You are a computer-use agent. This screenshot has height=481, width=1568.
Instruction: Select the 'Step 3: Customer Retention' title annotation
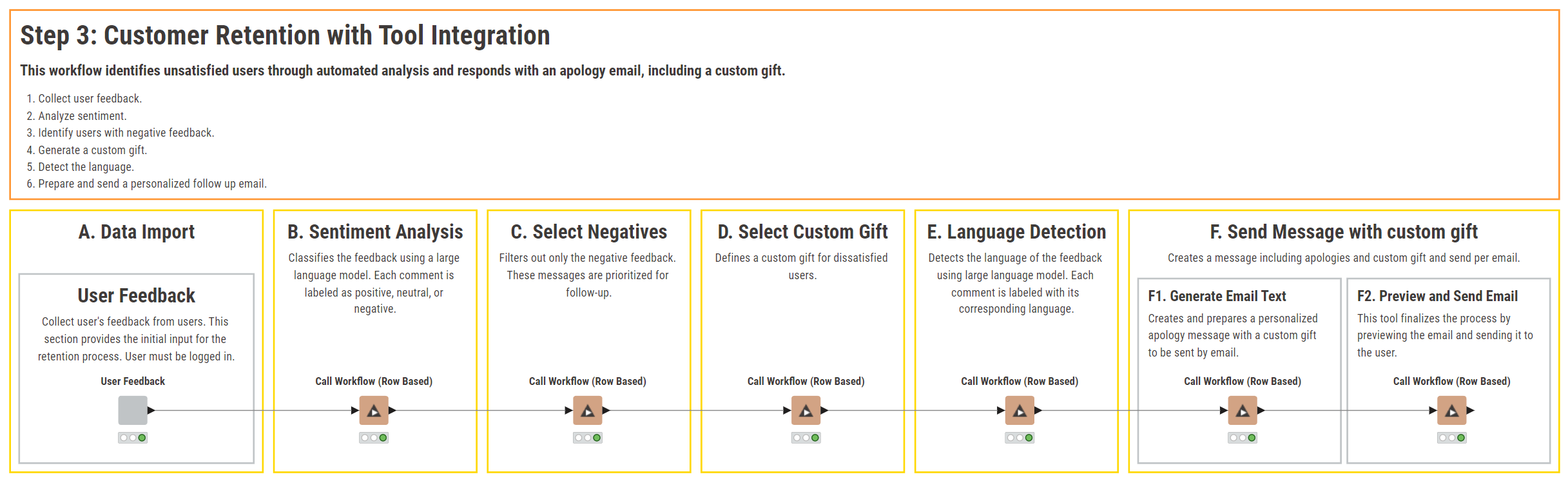(x=285, y=35)
